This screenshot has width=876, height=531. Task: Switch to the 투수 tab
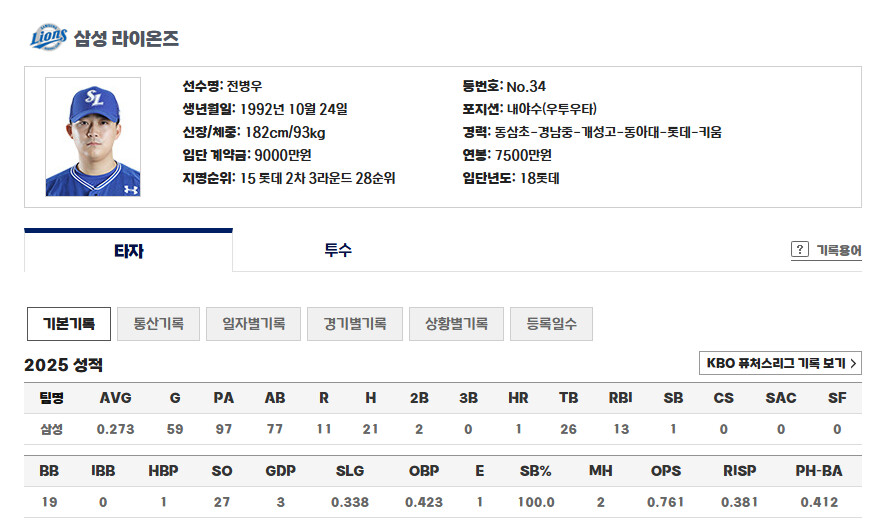point(338,250)
